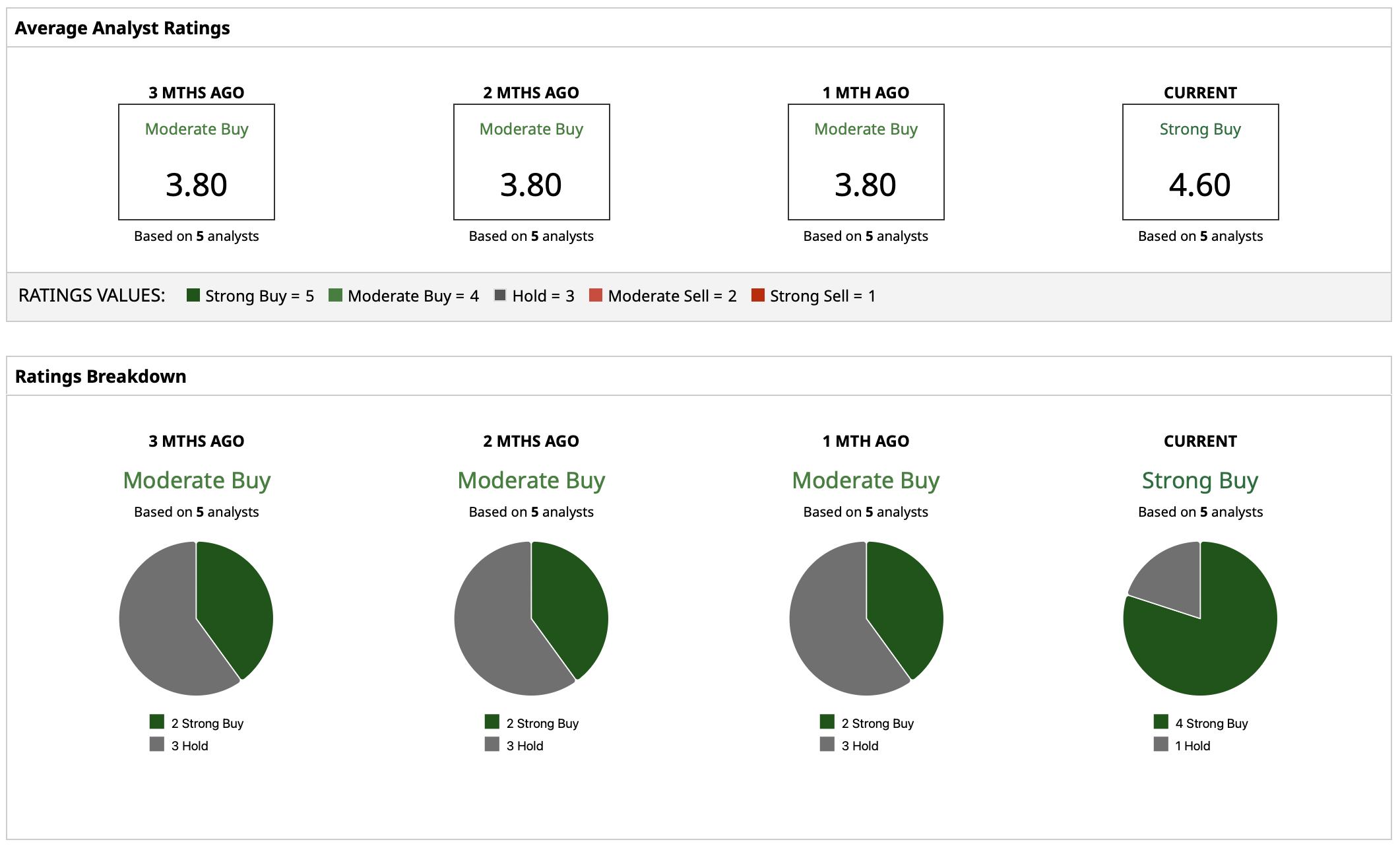The image size is (1400, 846).
Task: Click the Strong Sell red legend square
Action: pyautogui.click(x=757, y=295)
